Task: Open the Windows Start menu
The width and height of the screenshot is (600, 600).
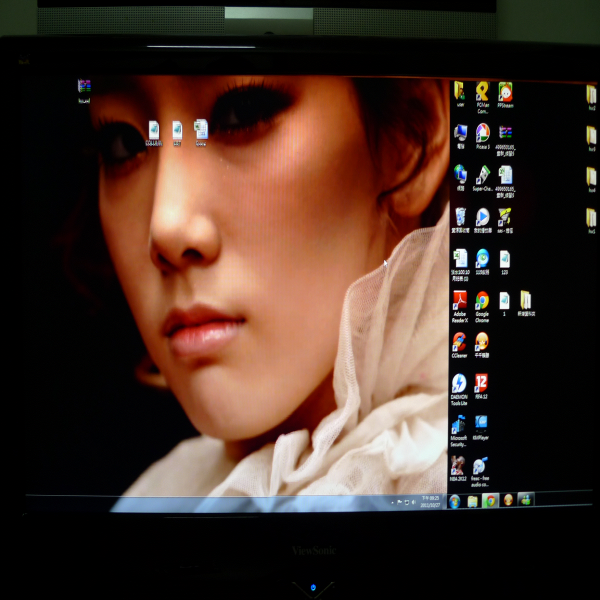Action: click(x=455, y=501)
